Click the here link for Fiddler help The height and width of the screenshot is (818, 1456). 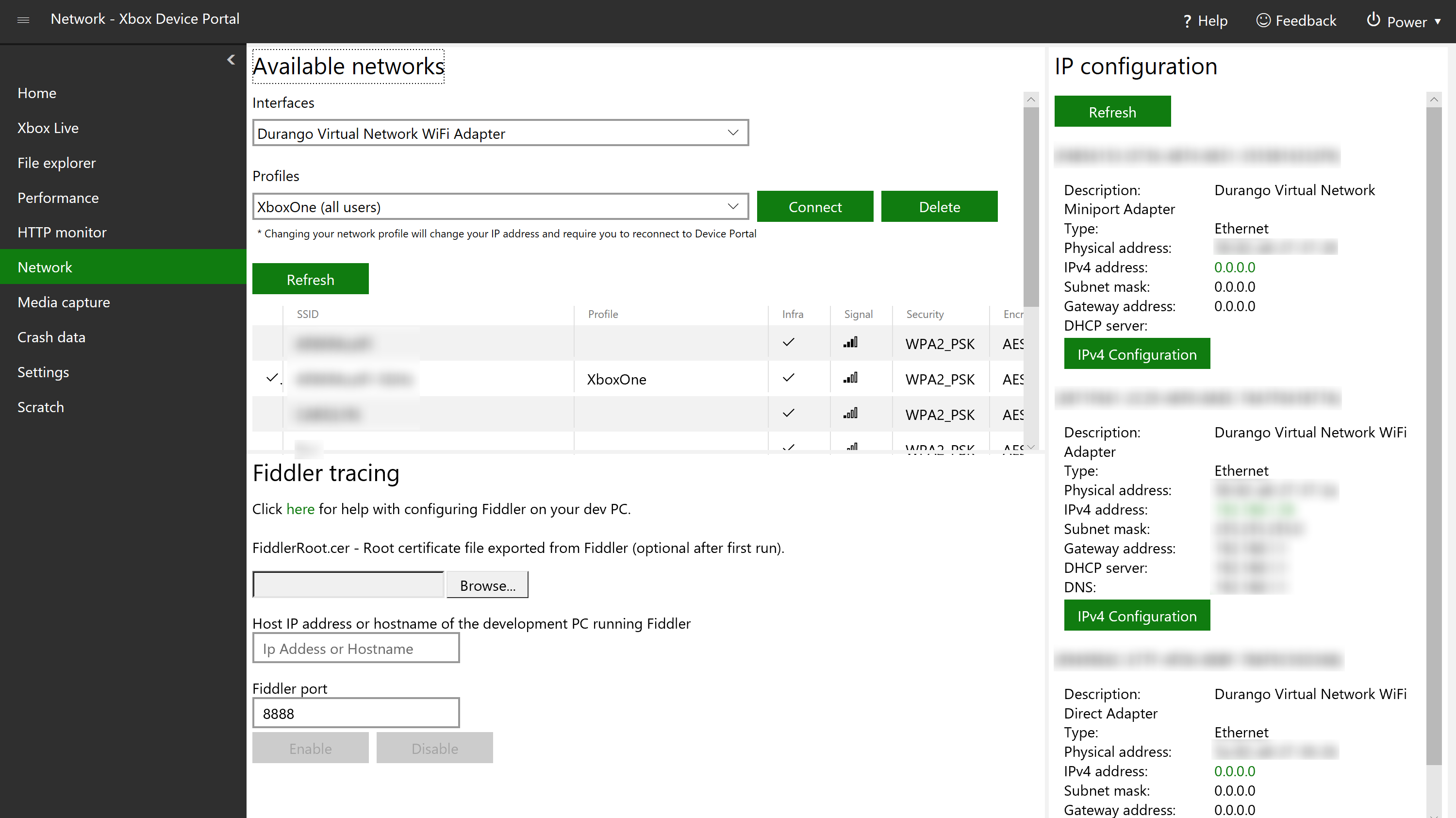click(x=300, y=509)
